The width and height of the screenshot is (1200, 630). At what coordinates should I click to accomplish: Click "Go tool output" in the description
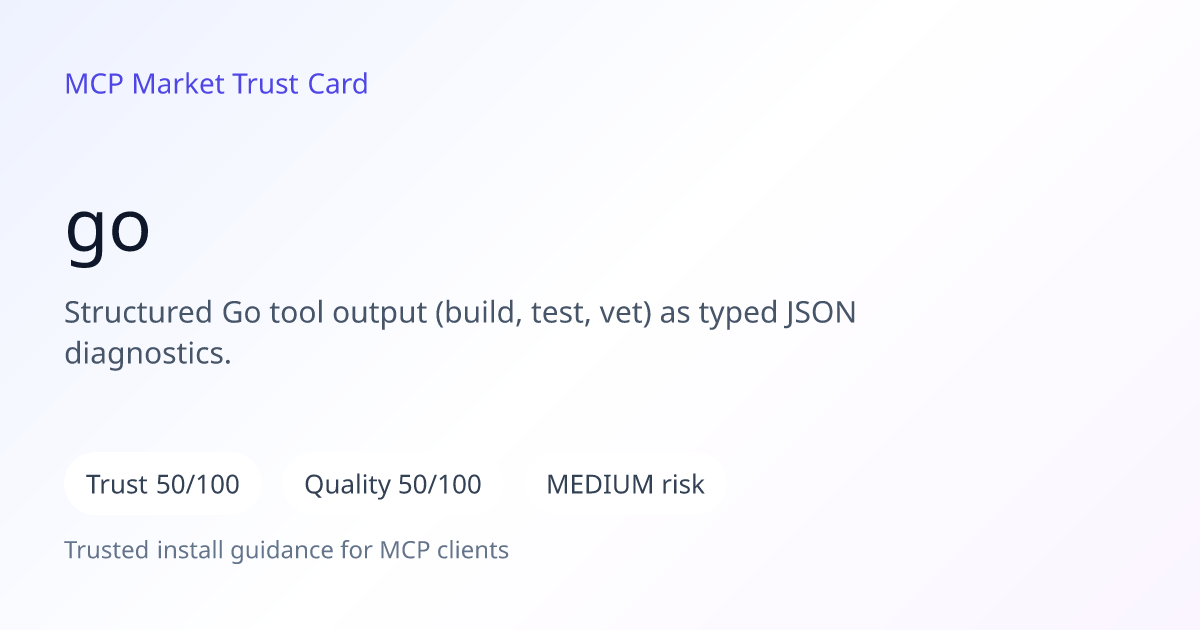[324, 314]
